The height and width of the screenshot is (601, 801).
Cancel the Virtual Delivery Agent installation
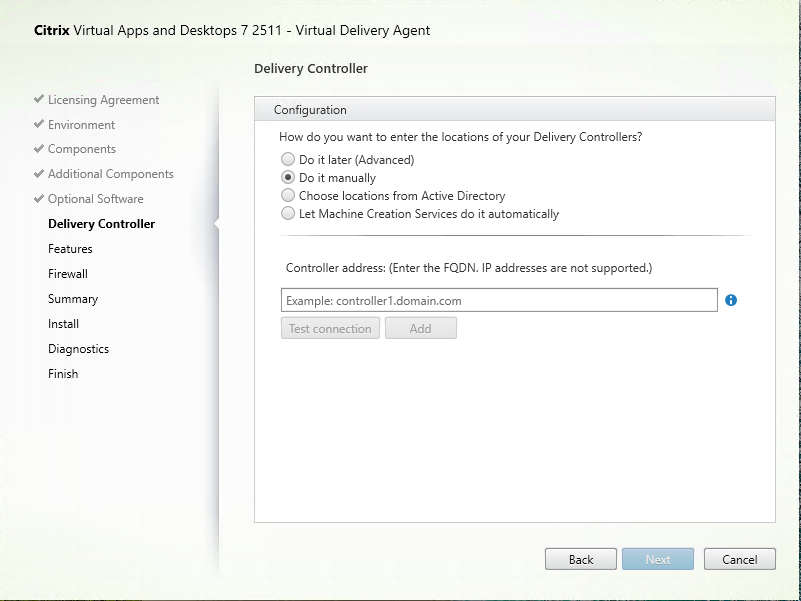[740, 559]
